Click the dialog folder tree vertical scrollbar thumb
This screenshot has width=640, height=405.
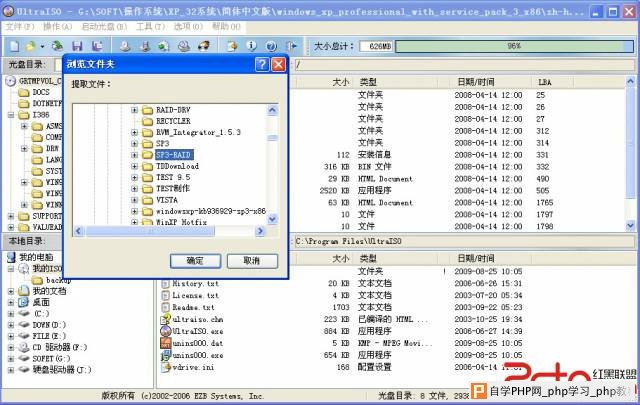(x=272, y=138)
